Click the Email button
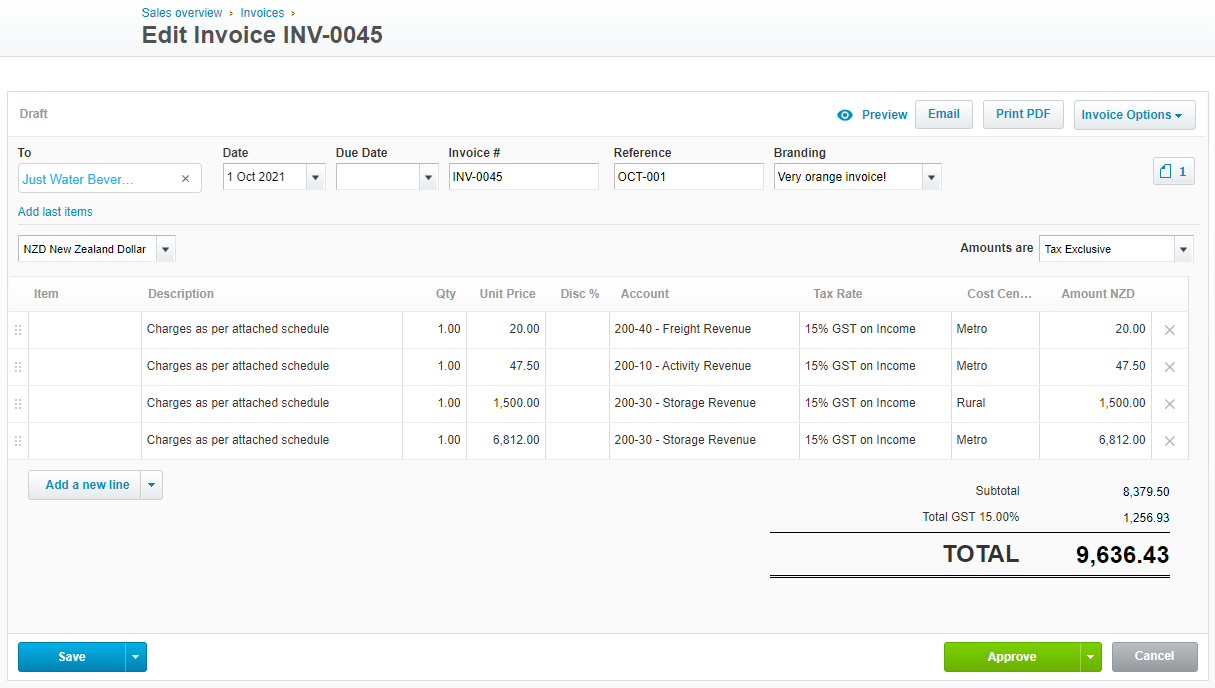1215x688 pixels. (x=943, y=114)
